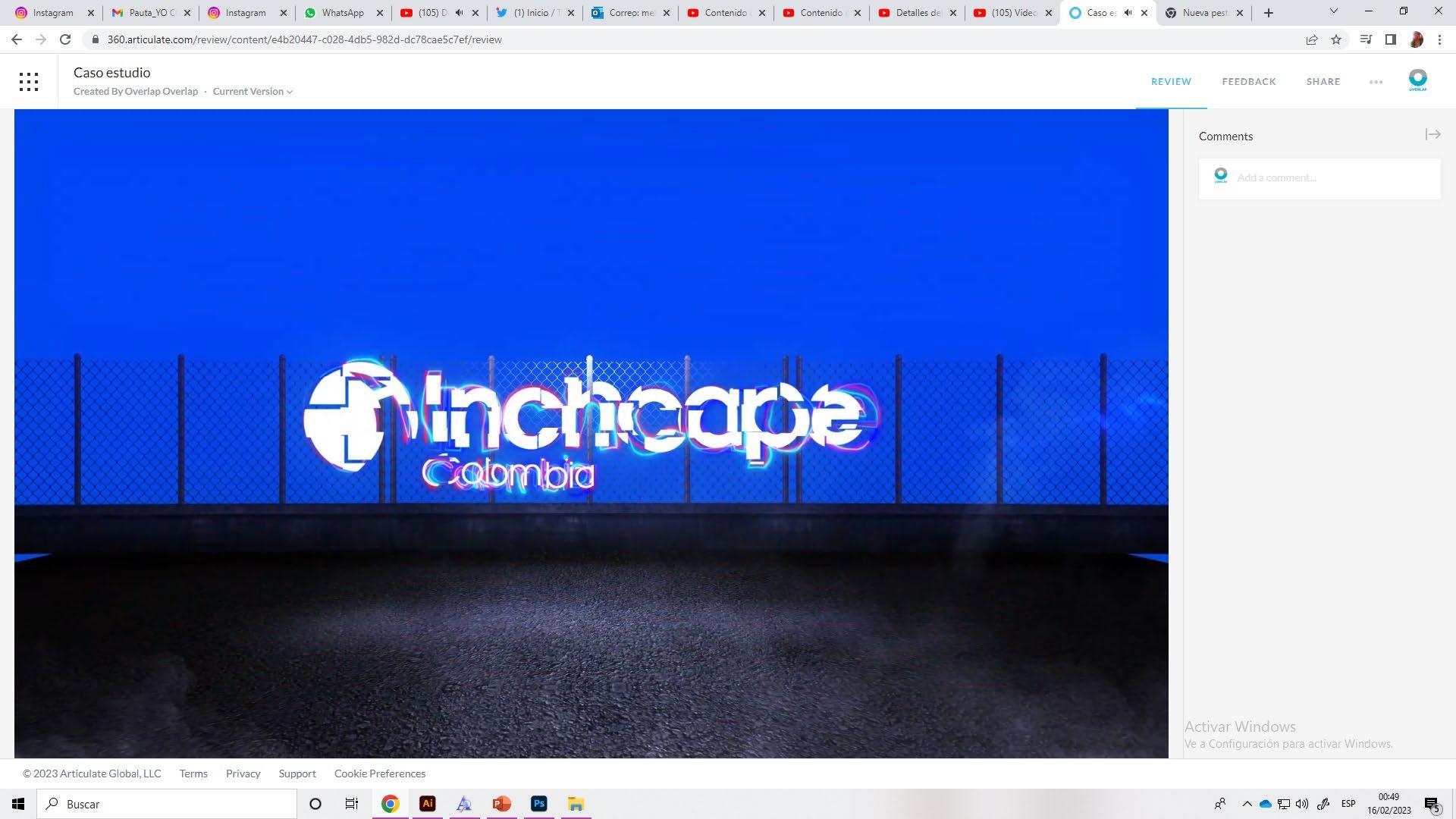This screenshot has height=819, width=1456.
Task: Click the Add a comment field
Action: (x=1319, y=178)
